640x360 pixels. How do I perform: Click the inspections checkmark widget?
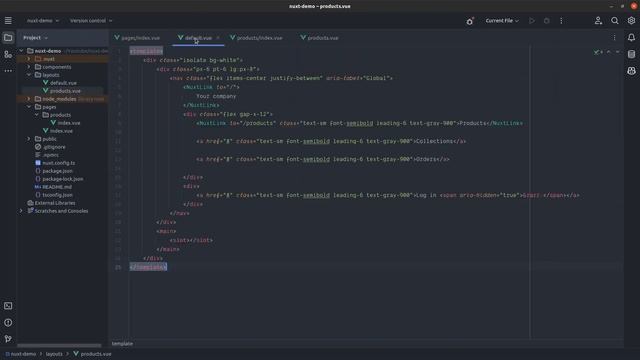pos(598,52)
